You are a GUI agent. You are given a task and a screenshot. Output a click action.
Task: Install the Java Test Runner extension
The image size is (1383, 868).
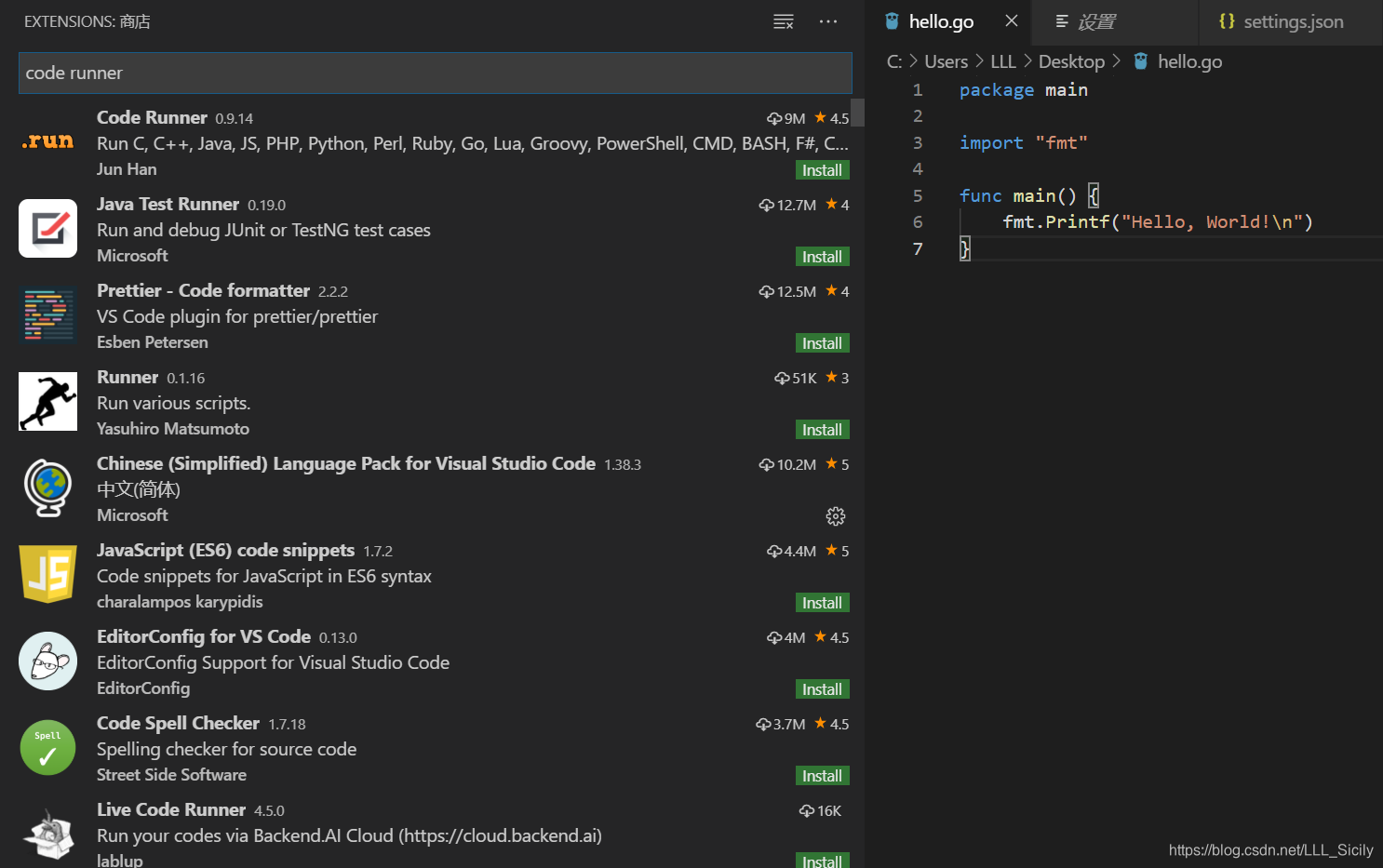pos(822,257)
